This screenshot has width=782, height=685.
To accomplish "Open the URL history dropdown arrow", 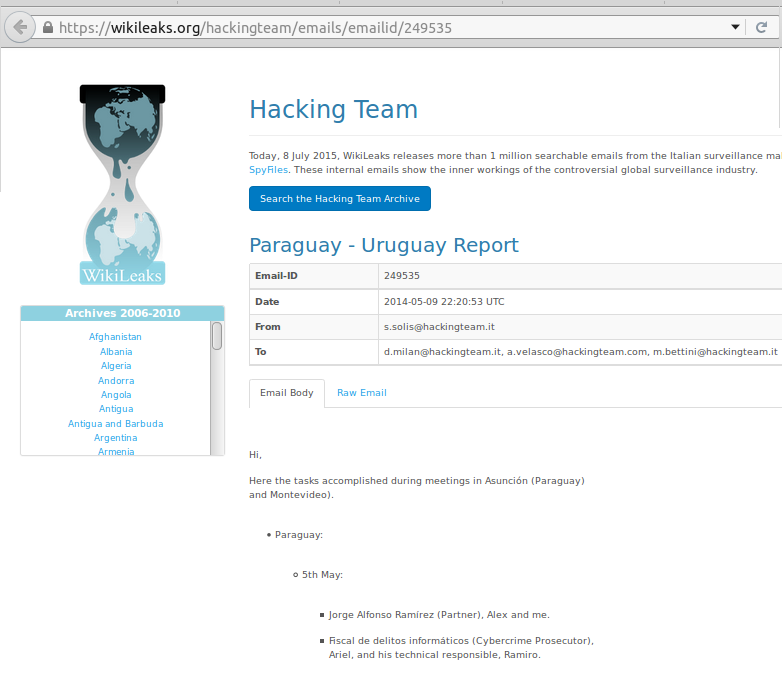I will point(735,27).
